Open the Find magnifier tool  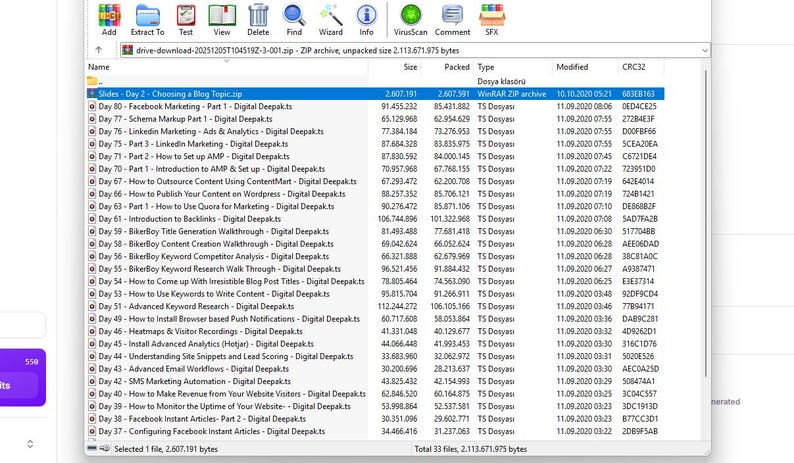click(294, 20)
